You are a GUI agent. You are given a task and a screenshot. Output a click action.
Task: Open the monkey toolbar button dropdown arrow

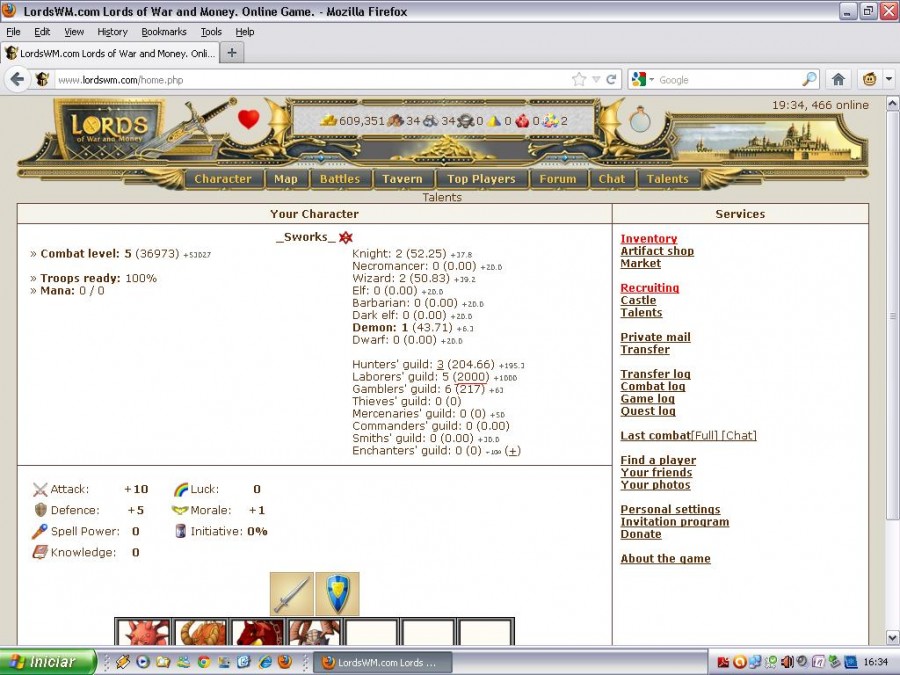(x=889, y=79)
